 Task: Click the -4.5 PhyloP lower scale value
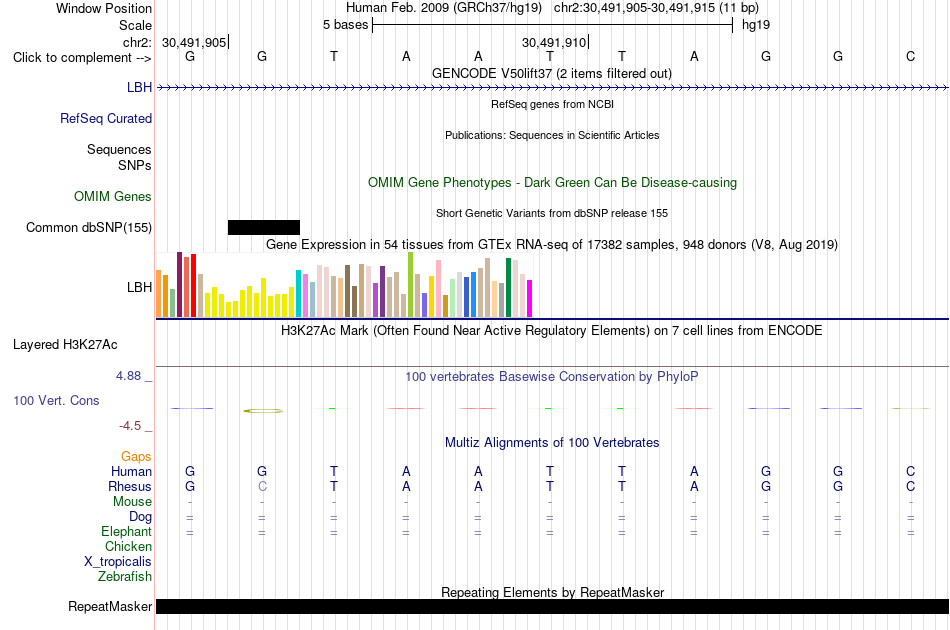[x=130, y=426]
